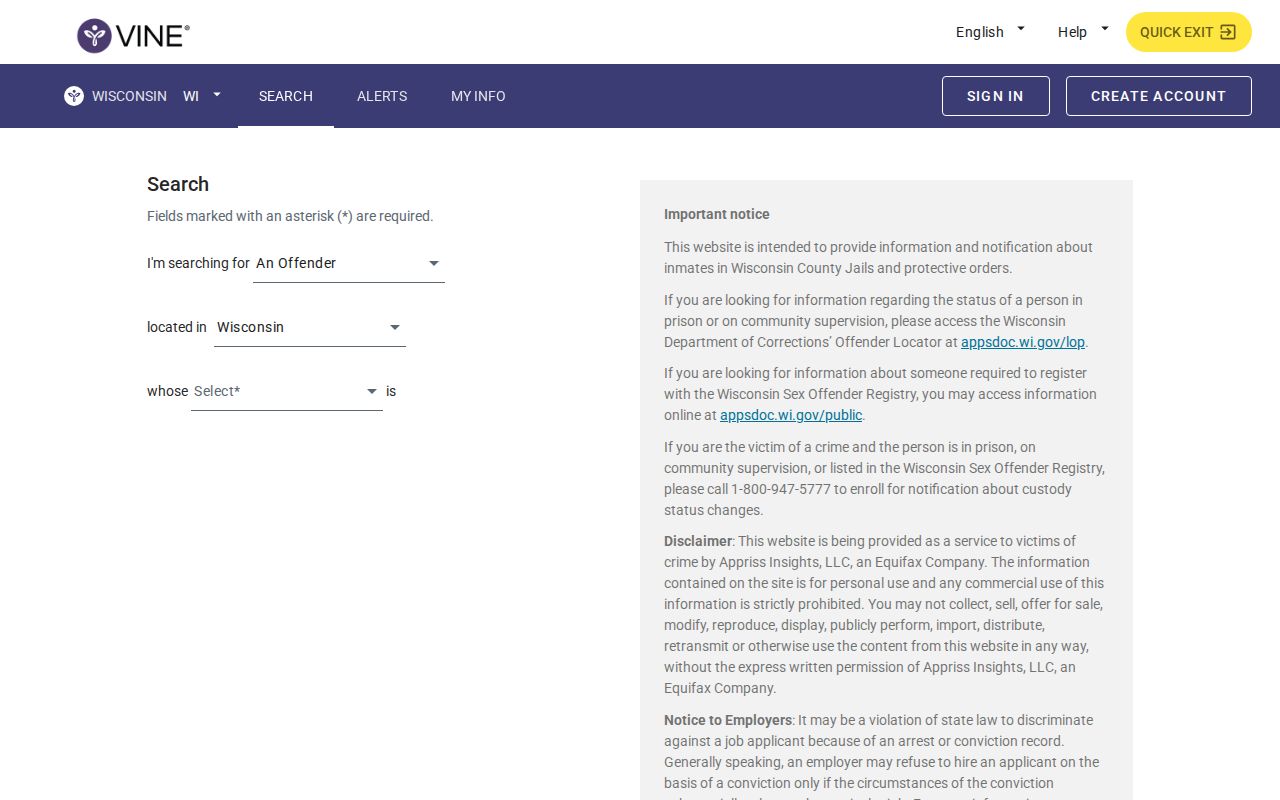Go to the My Info tab
Viewport: 1280px width, 800px height.
(x=478, y=96)
